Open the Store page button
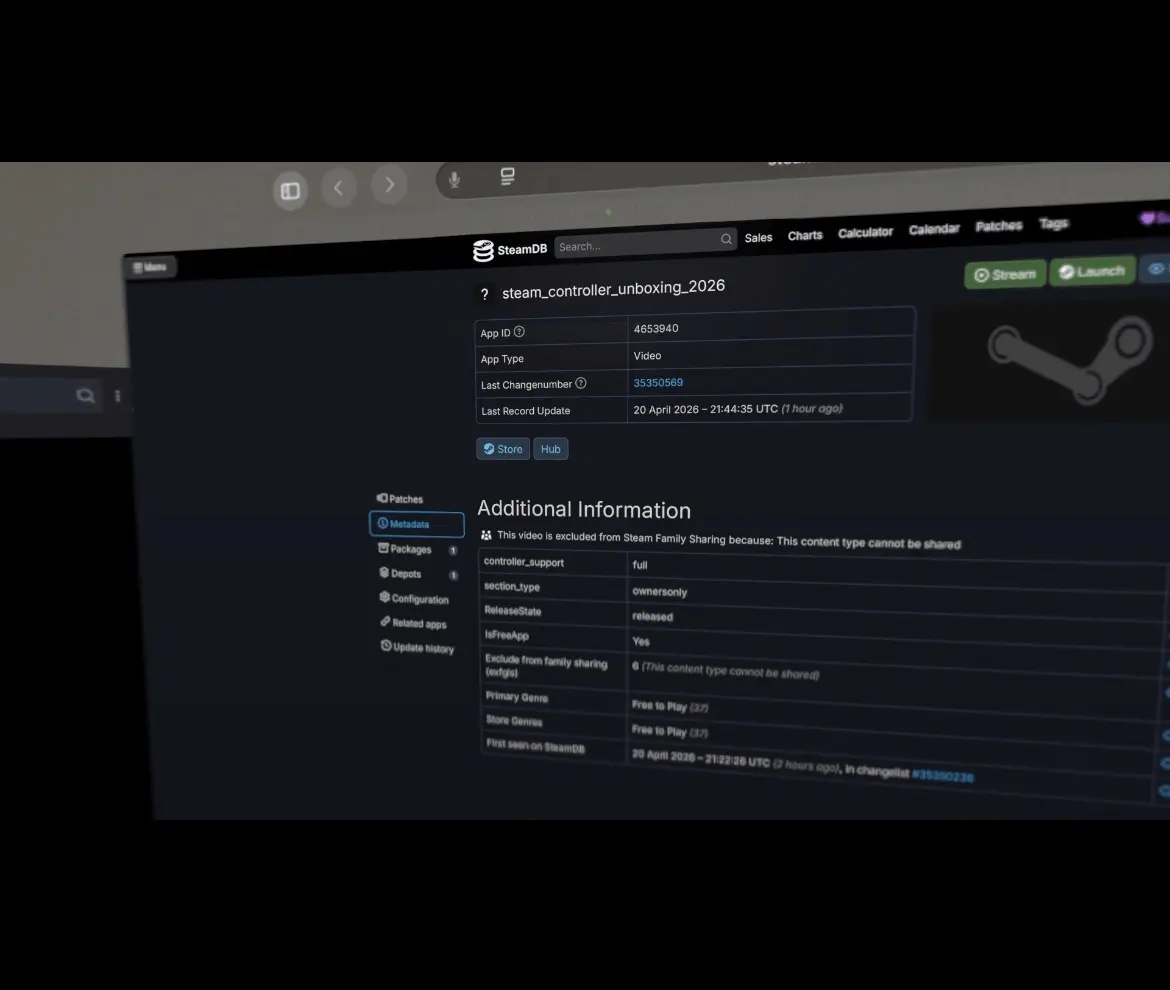The image size is (1170, 990). point(503,448)
